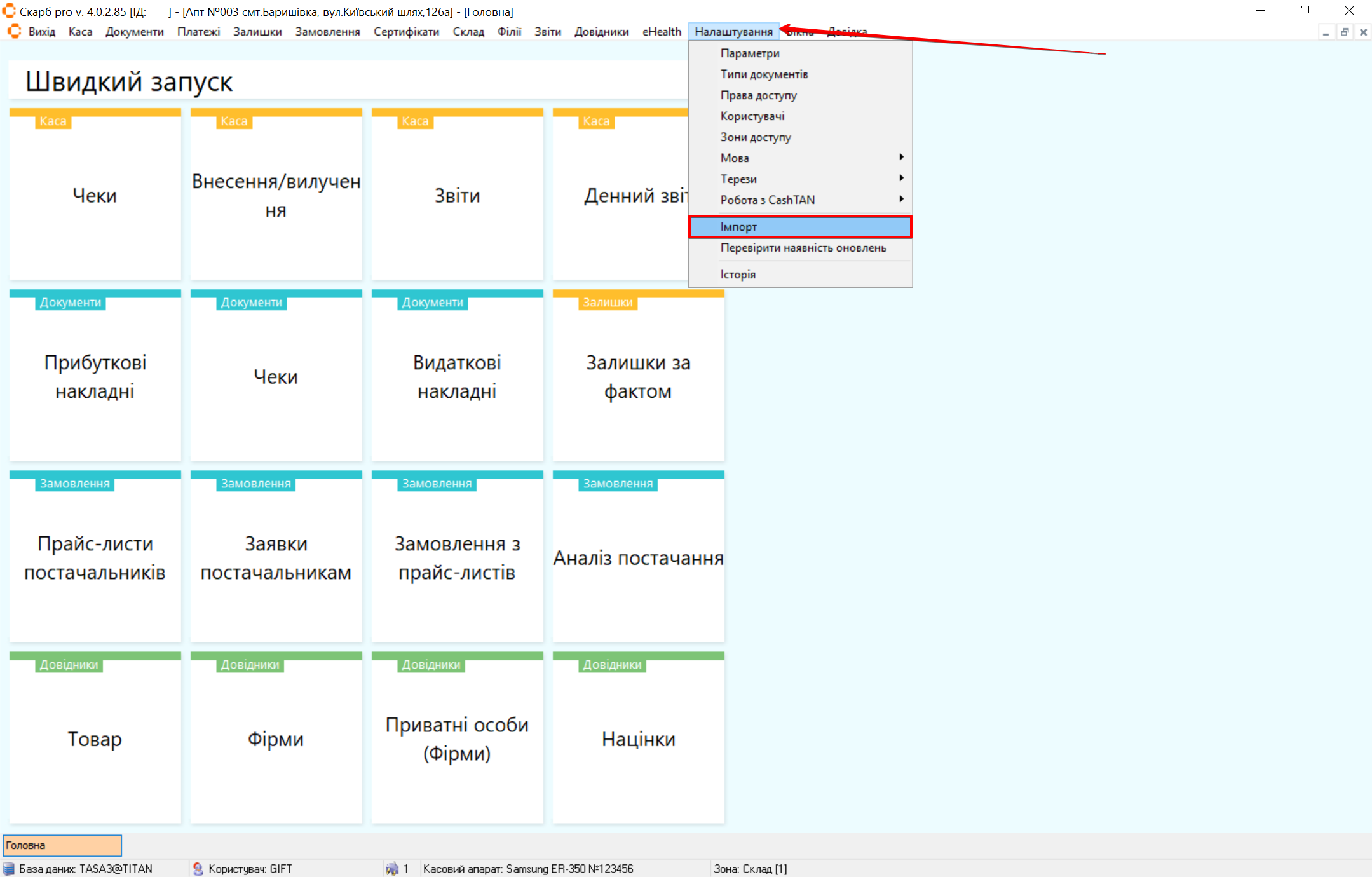Choose Перевірити наявність оновлень
Image resolution: width=1372 pixels, height=877 pixels.
click(x=803, y=248)
